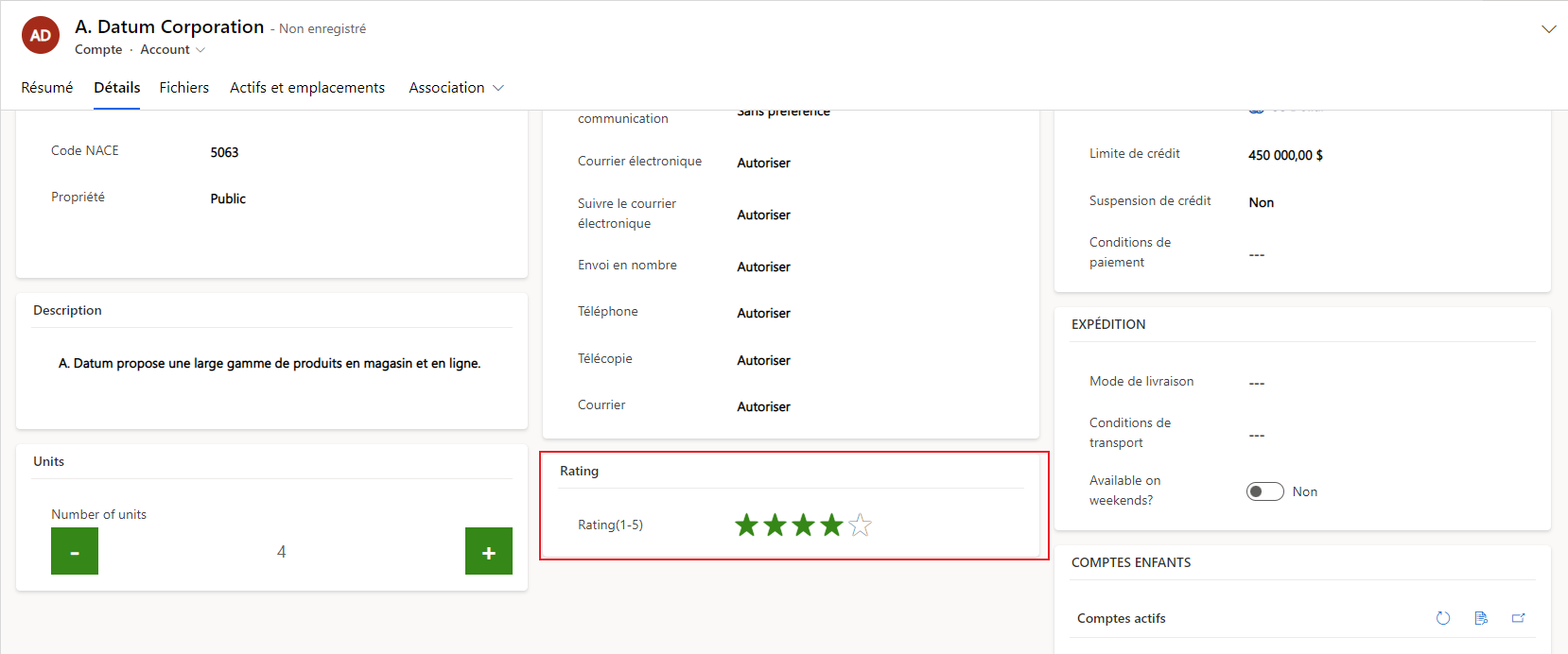Click the Rating(1-5) field label
The image size is (1568, 654).
tap(610, 525)
